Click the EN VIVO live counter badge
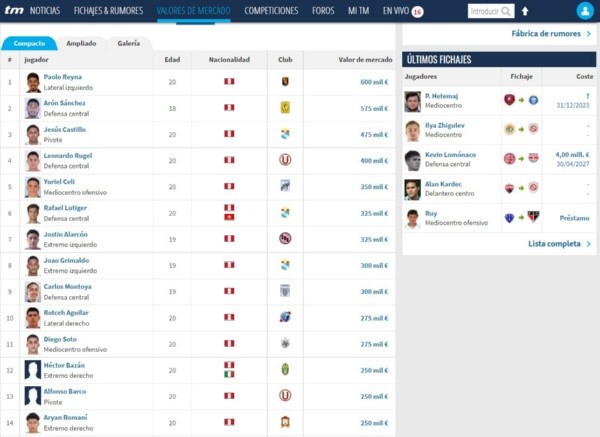The width and height of the screenshot is (600, 437). pos(417,11)
